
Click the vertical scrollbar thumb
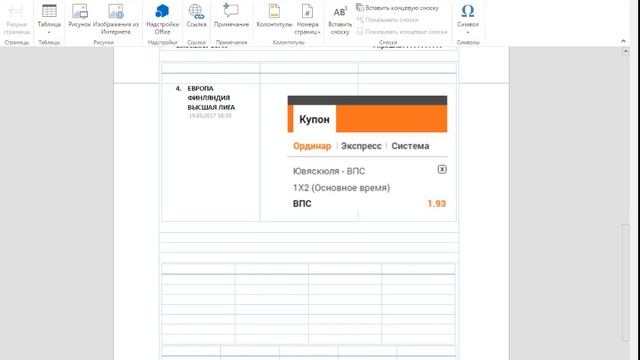tap(625, 282)
